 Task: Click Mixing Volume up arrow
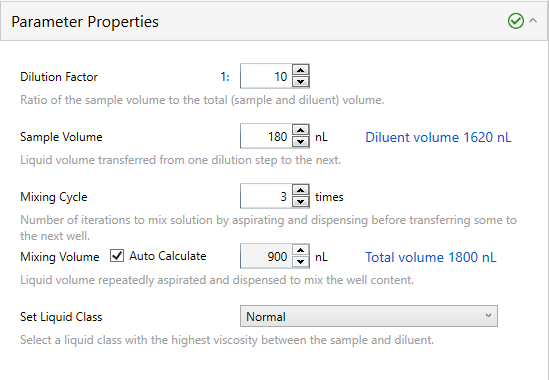coord(300,250)
